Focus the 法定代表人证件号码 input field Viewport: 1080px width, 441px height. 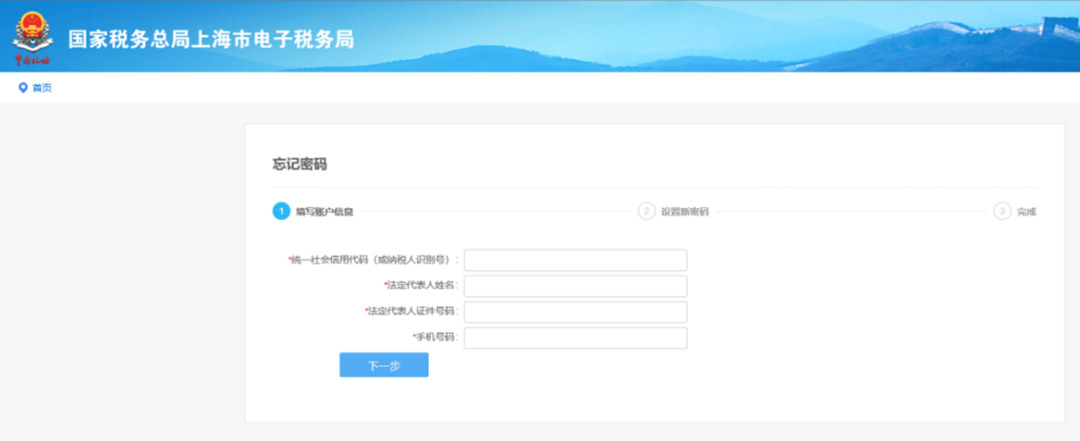click(575, 312)
